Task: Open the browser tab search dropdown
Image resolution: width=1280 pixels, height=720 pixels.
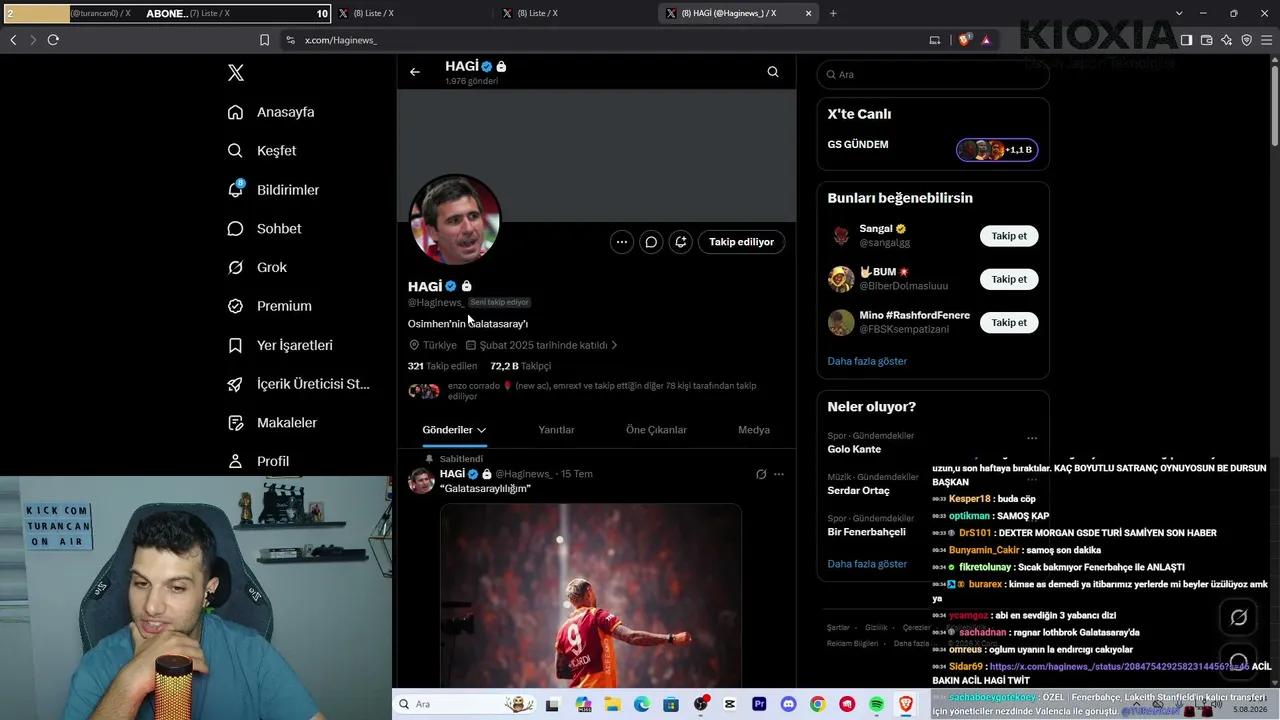Action: [1179, 13]
